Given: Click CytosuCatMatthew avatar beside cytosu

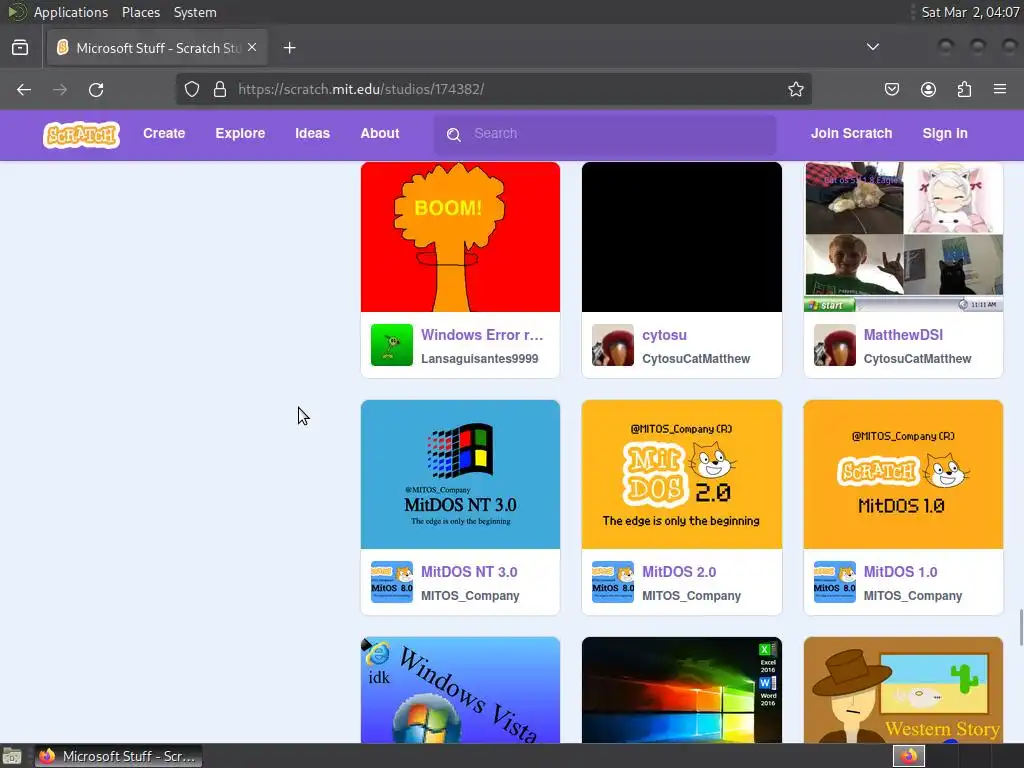Looking at the screenshot, I should [x=613, y=345].
